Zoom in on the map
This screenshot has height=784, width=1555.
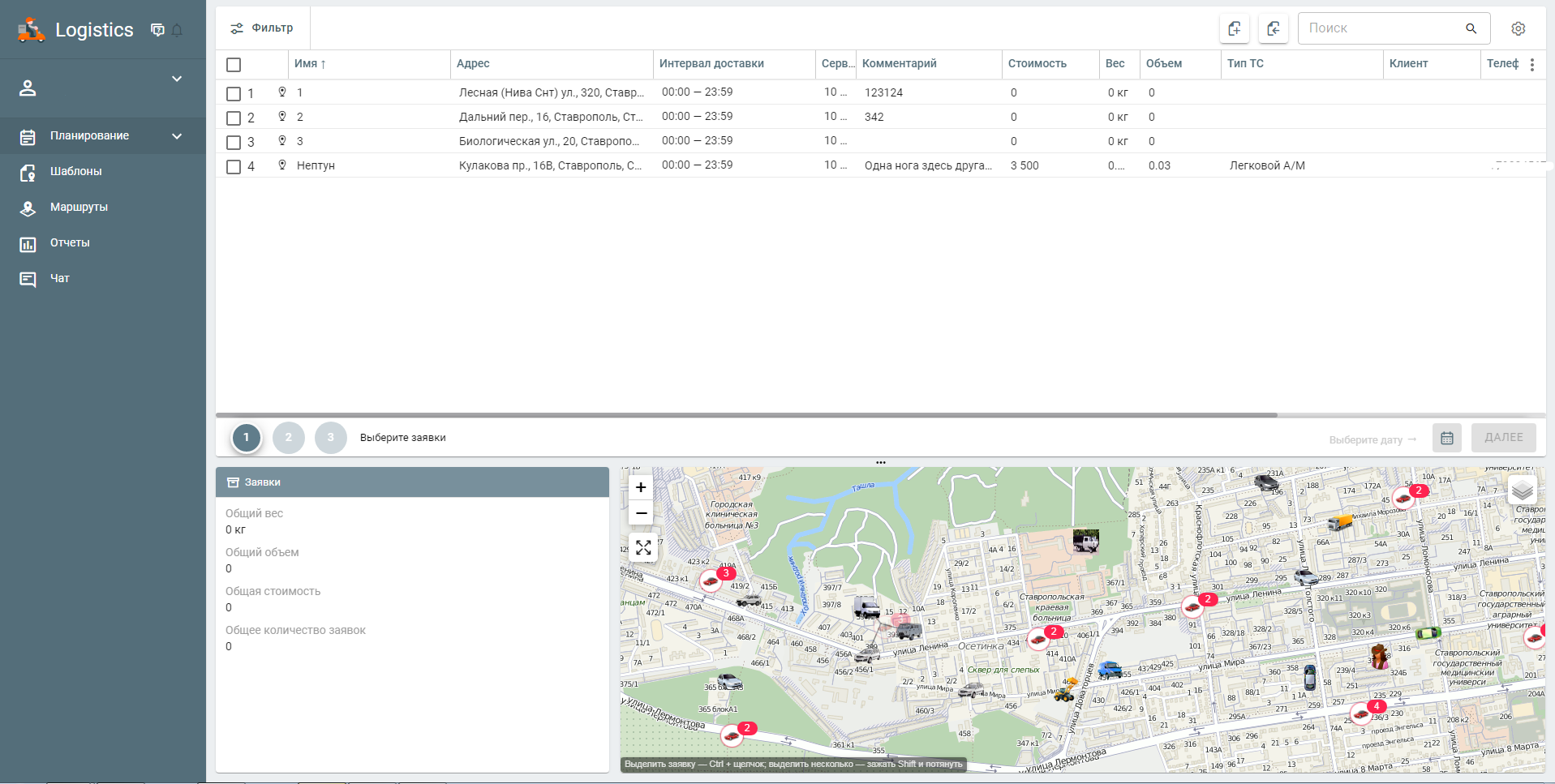(641, 487)
